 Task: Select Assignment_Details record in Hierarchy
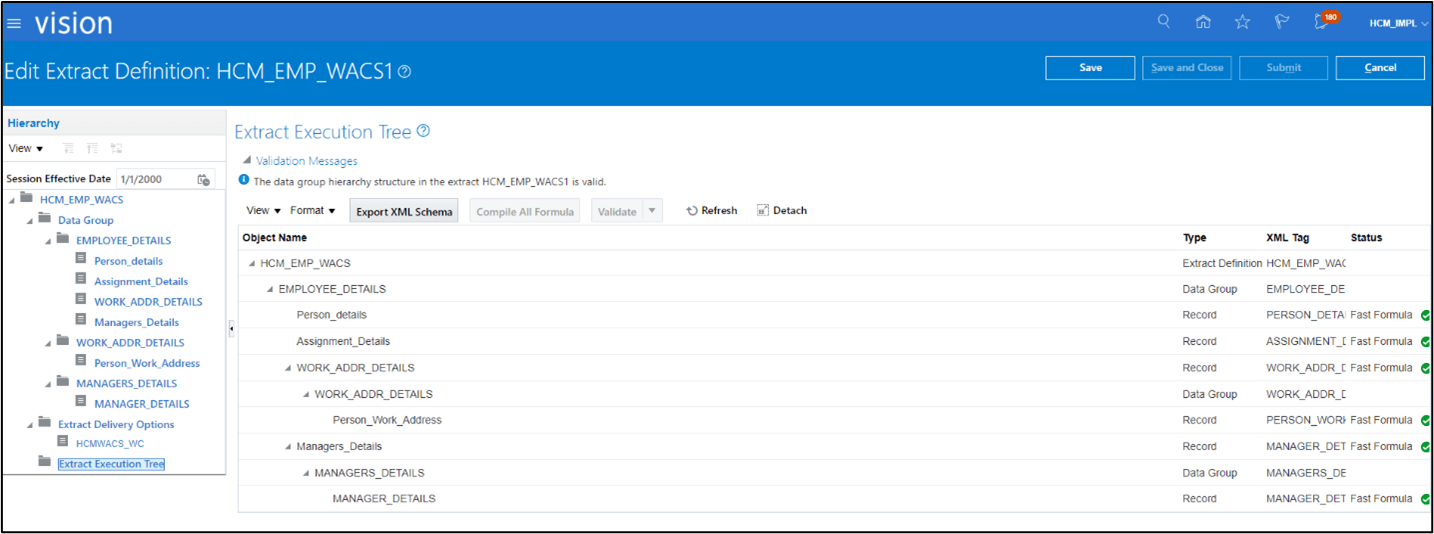(x=141, y=281)
